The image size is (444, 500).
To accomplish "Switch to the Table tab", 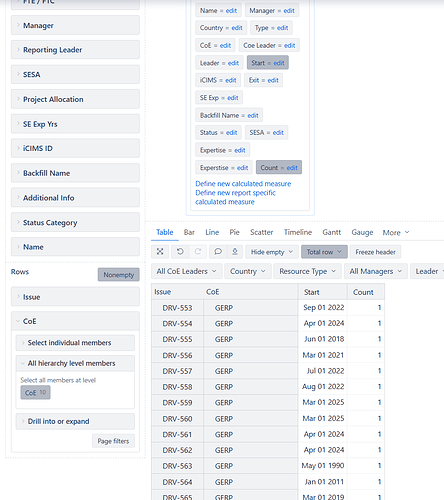I will [x=165, y=232].
